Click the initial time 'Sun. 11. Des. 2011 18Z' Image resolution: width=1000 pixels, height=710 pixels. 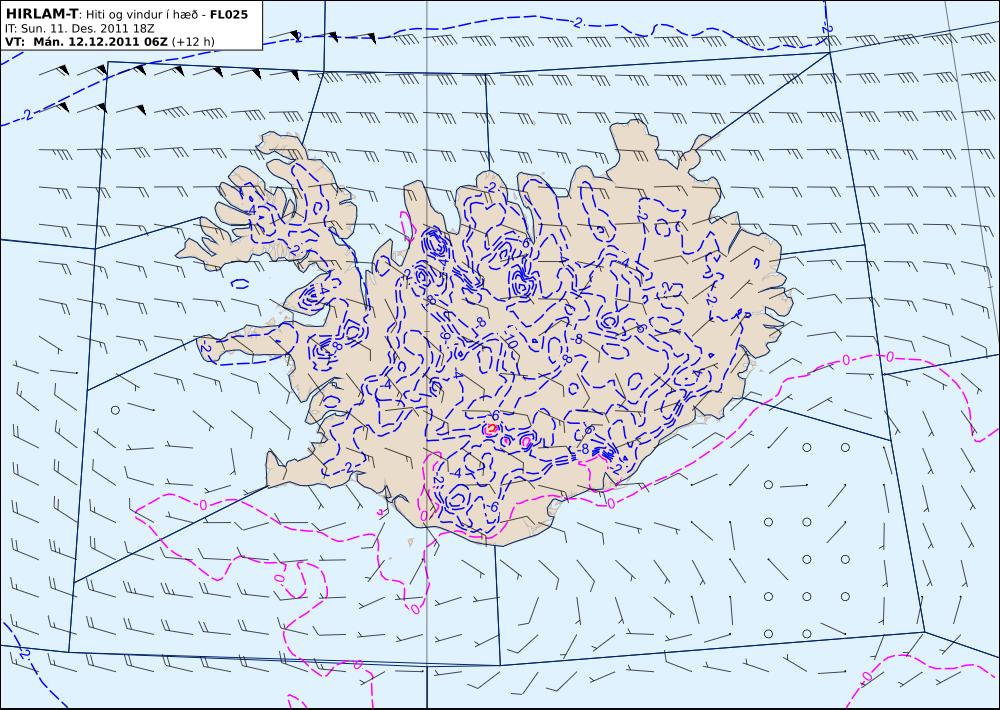(87, 29)
